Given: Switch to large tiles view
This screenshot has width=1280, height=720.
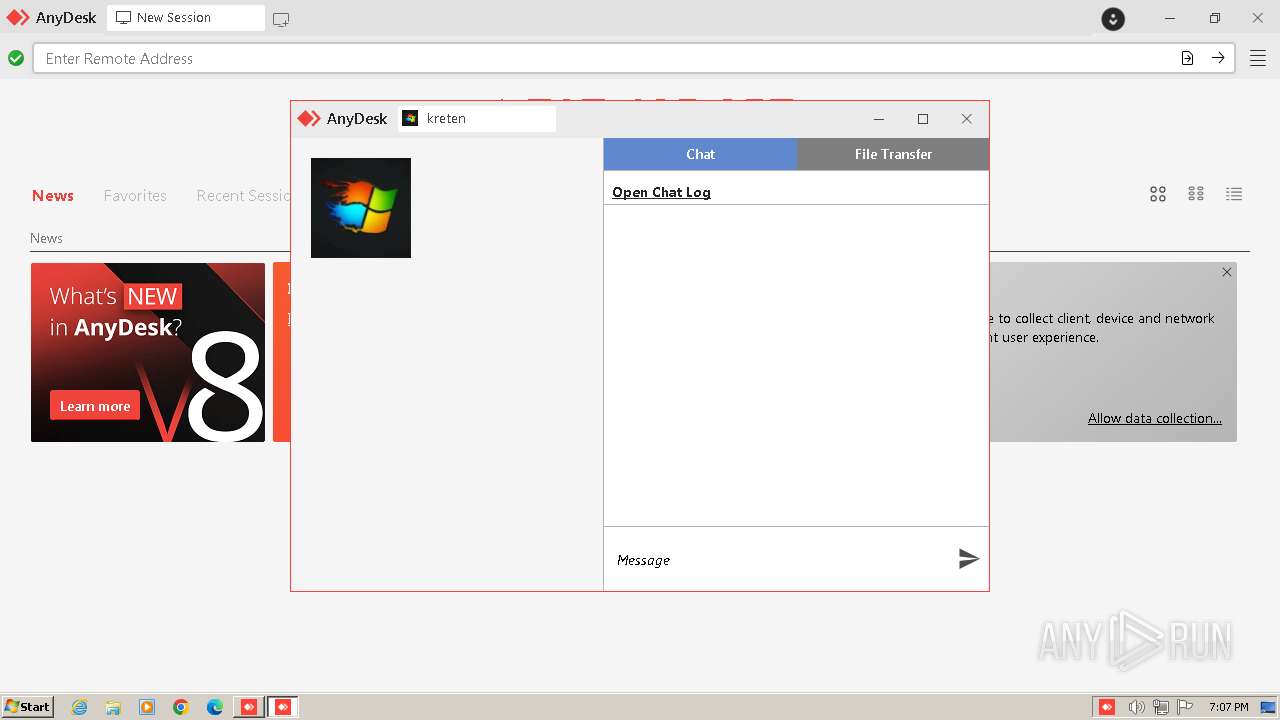Looking at the screenshot, I should click(x=1158, y=194).
